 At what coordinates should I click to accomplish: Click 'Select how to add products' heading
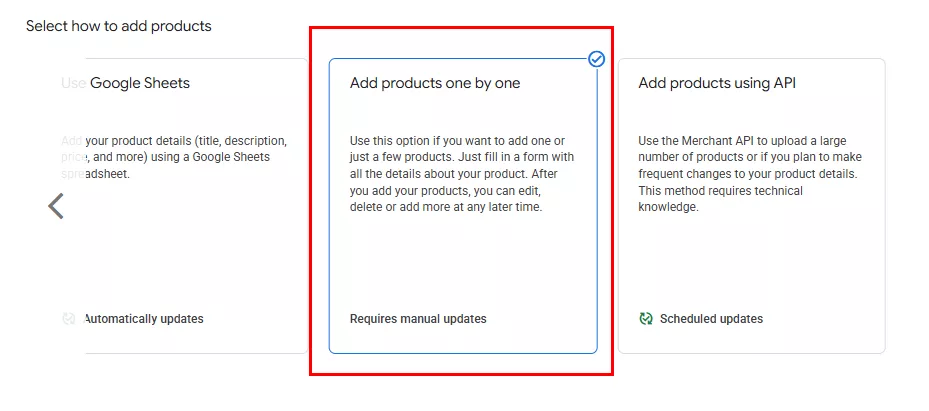(119, 26)
